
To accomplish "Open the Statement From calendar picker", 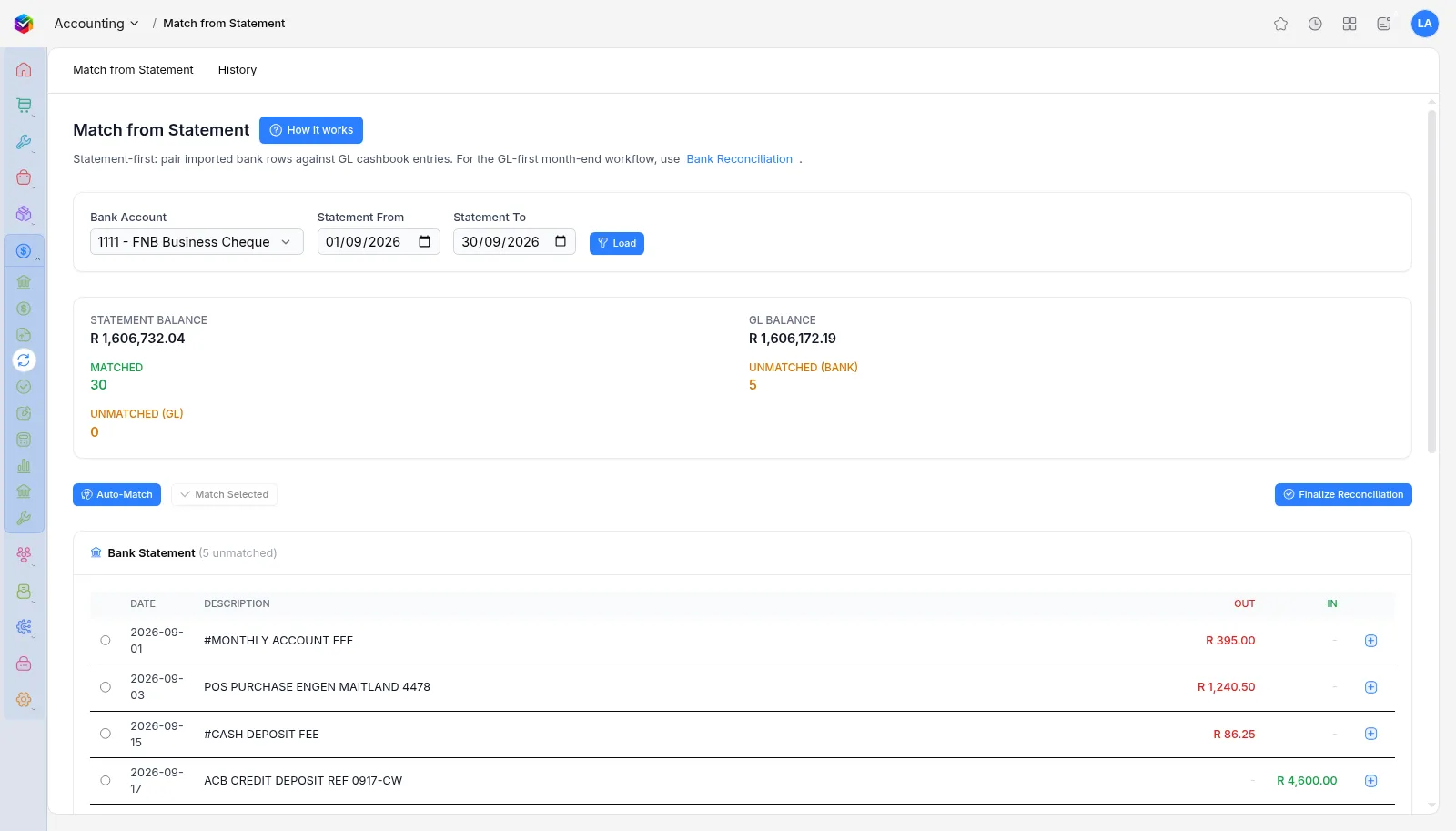I will coord(425,242).
